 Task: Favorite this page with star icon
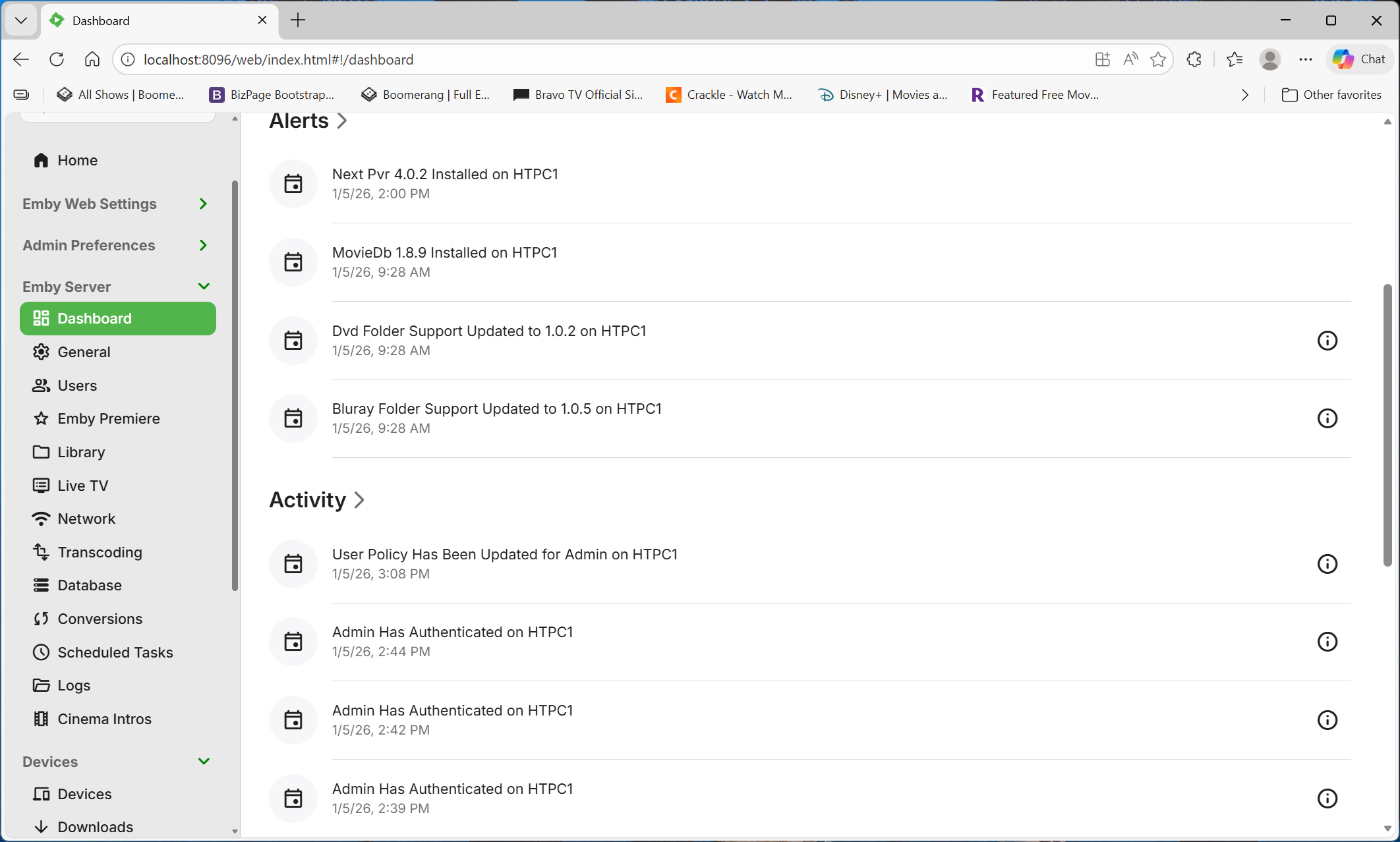point(1157,59)
